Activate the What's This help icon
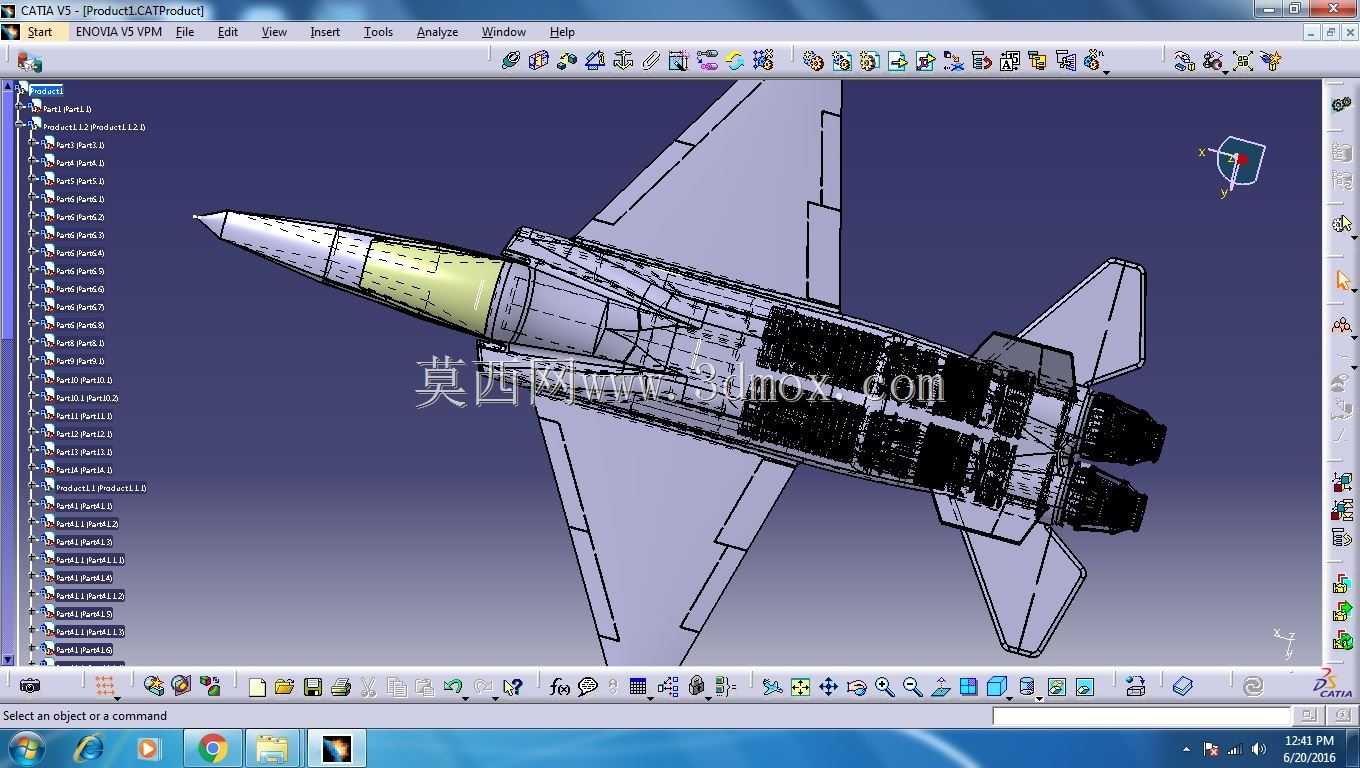Image resolution: width=1360 pixels, height=768 pixels. pyautogui.click(x=513, y=687)
